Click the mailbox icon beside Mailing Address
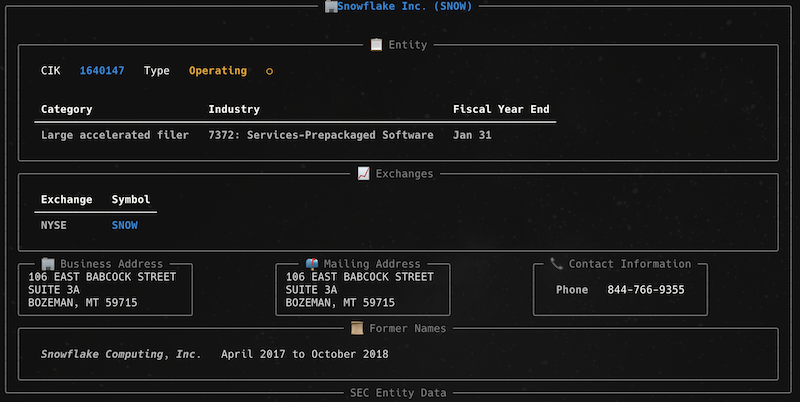 click(312, 264)
